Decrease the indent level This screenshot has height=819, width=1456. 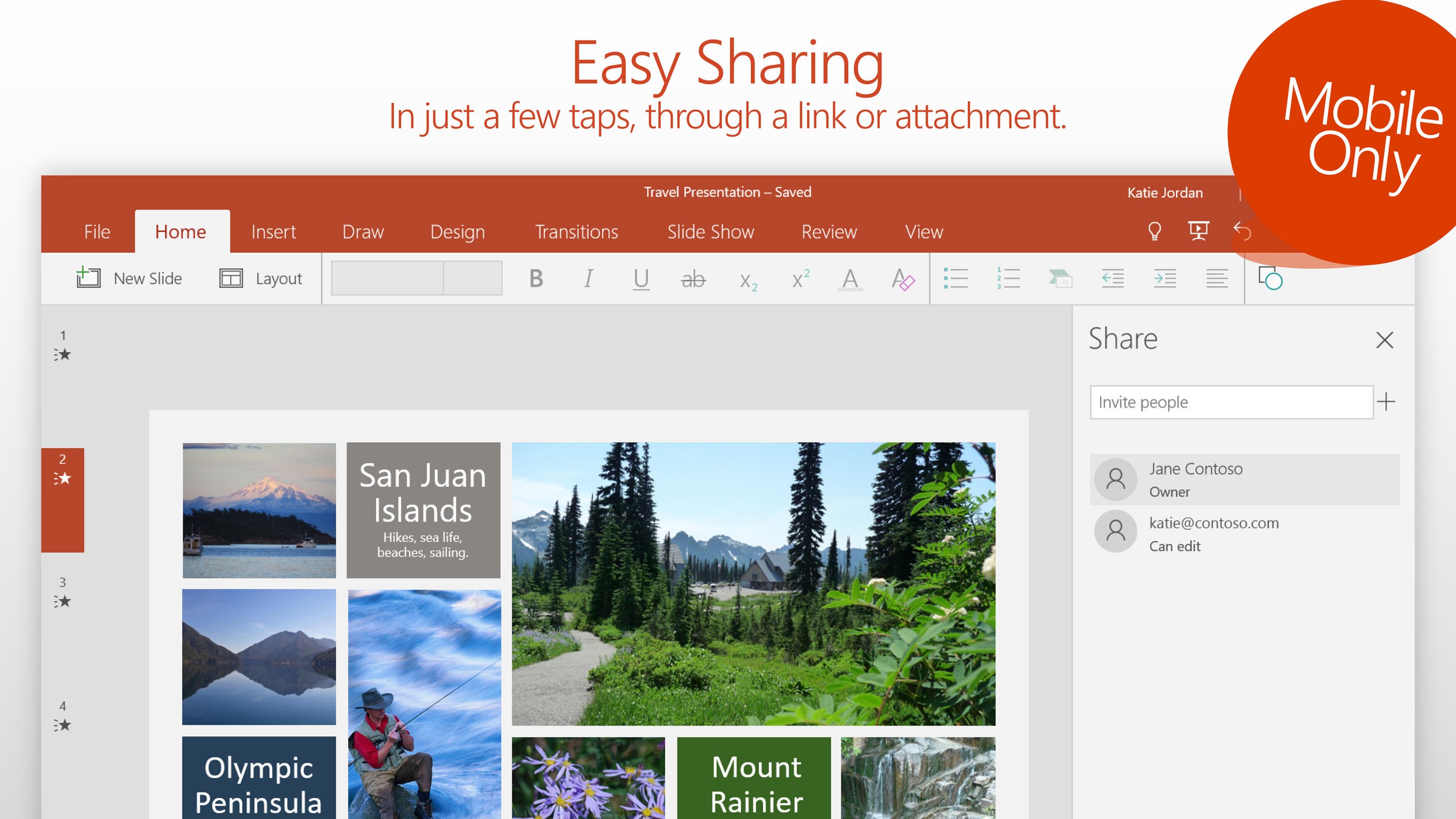[x=1112, y=278]
